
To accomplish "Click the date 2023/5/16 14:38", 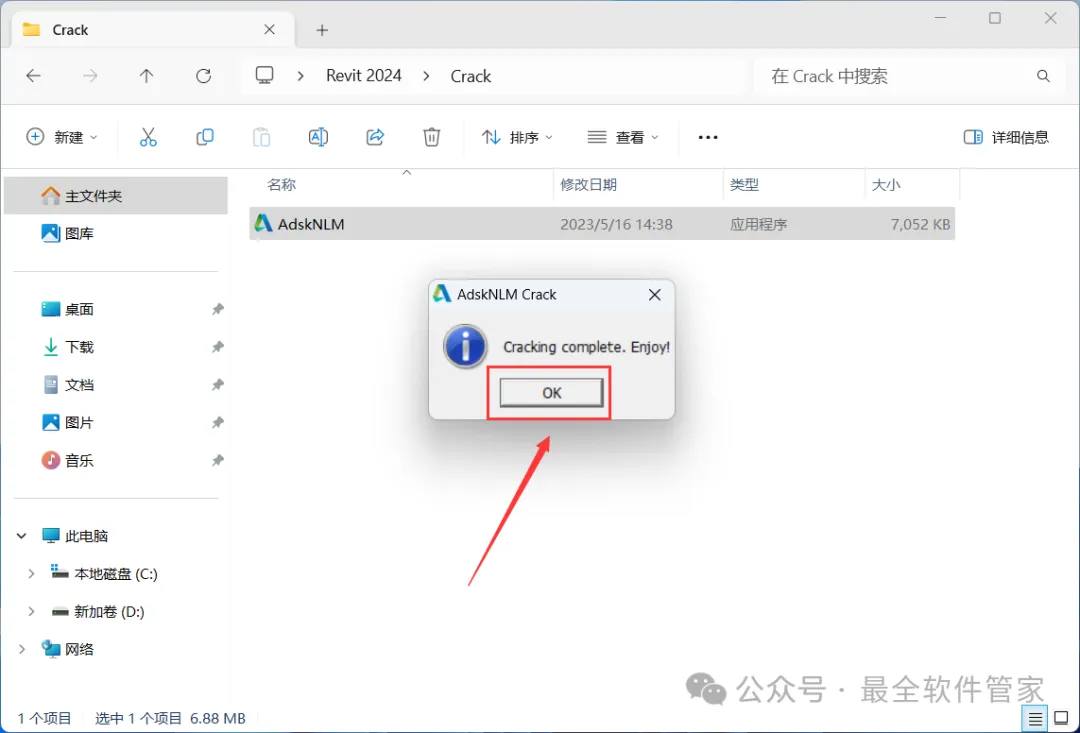I will pos(616,225).
